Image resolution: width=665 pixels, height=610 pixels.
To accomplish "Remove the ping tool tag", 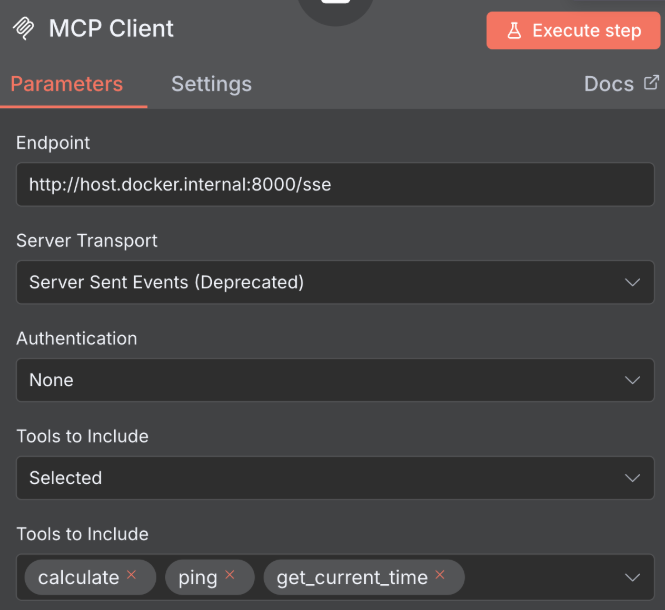I will tap(229, 576).
